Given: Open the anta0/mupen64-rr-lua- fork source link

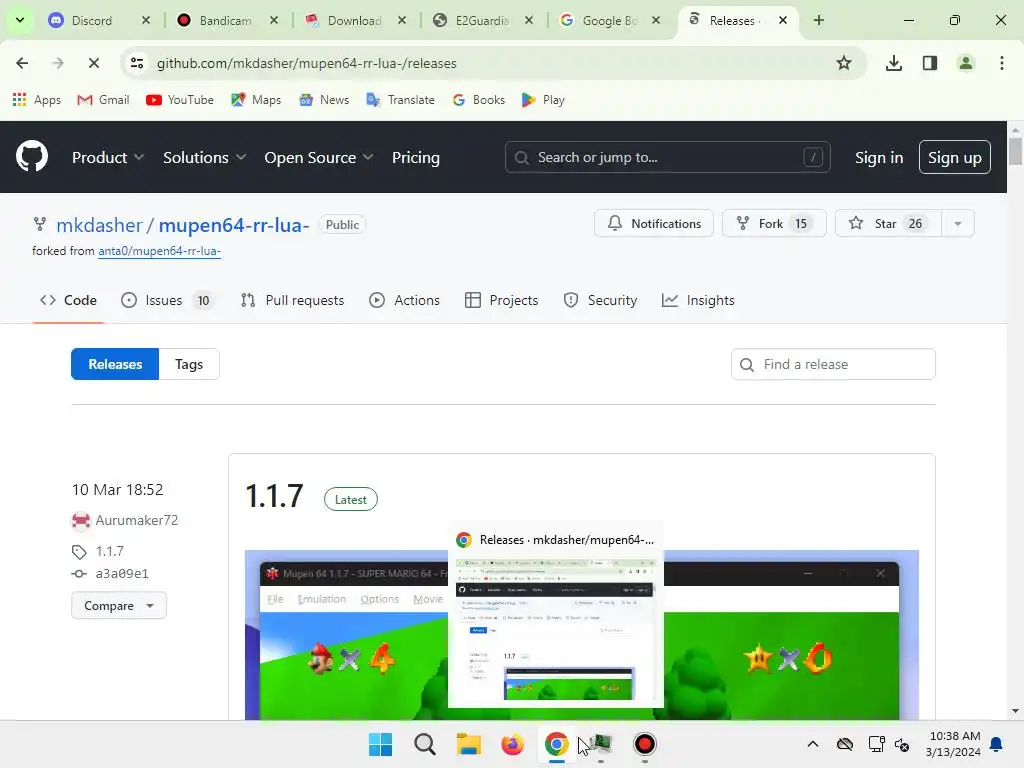Looking at the screenshot, I should pyautogui.click(x=159, y=251).
